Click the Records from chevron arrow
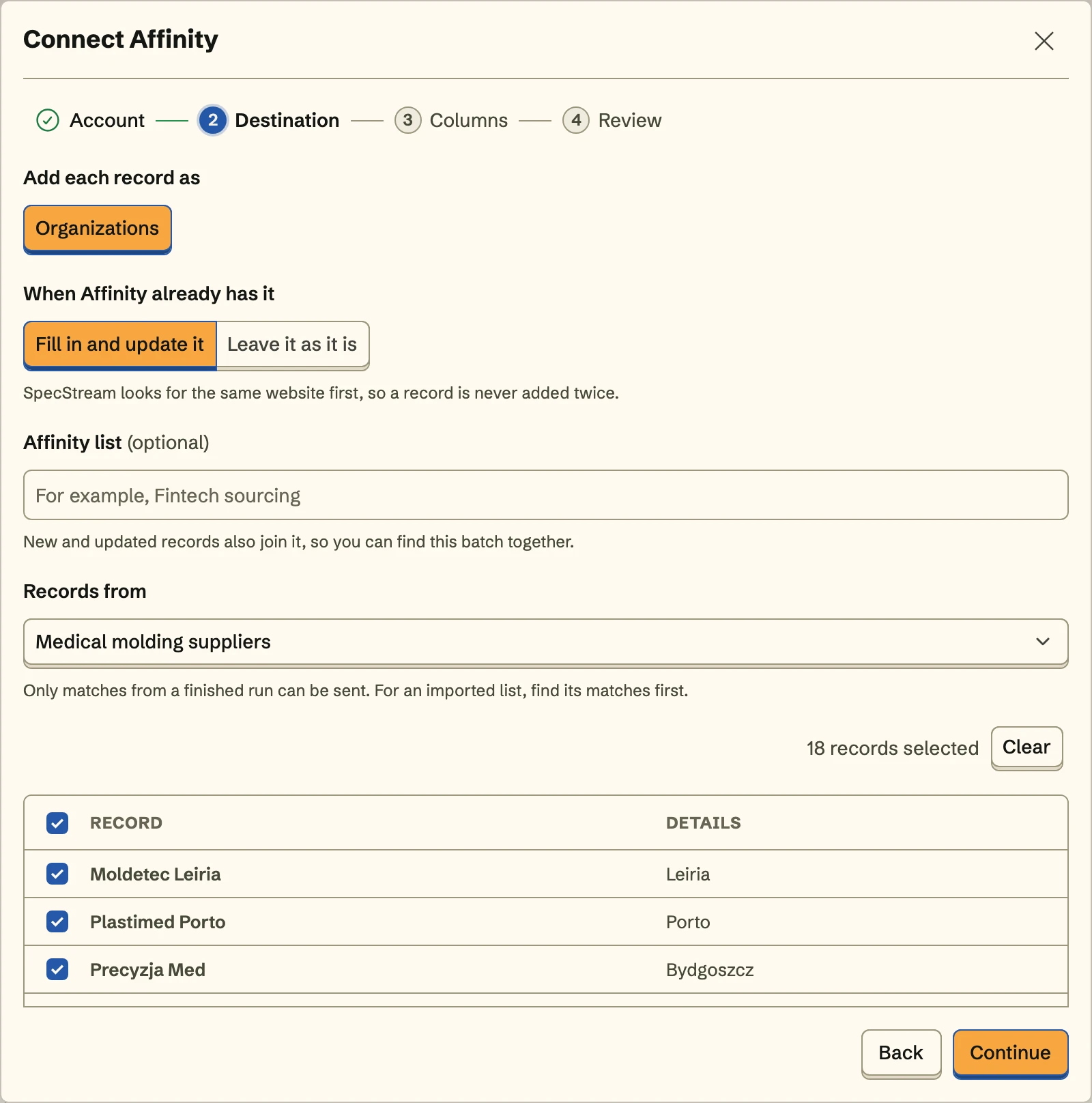Screen dimensions: 1092x1103 (x=1042, y=642)
